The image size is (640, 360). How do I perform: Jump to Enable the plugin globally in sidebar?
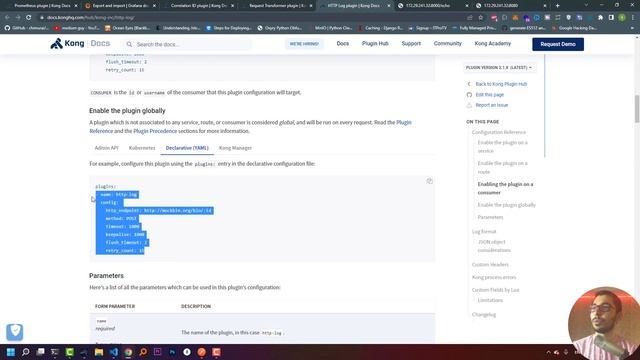point(507,205)
